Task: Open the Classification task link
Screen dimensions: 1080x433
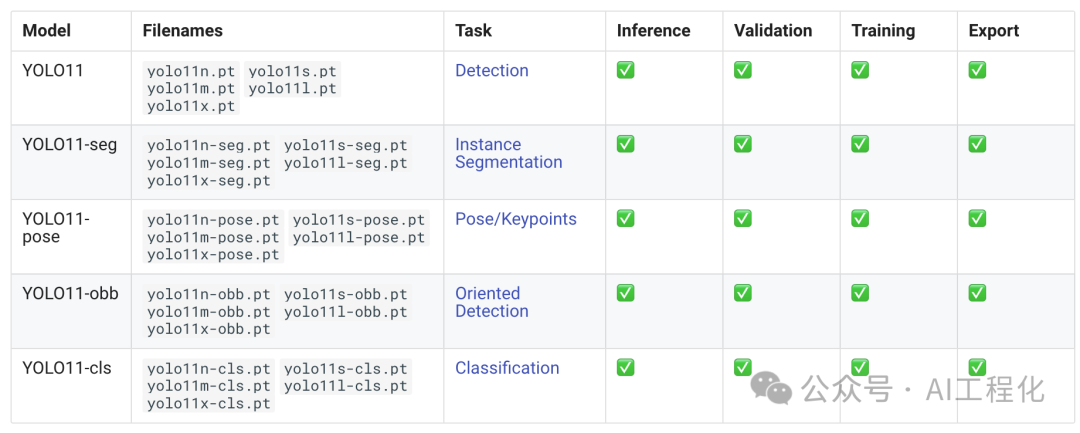Action: coord(507,368)
